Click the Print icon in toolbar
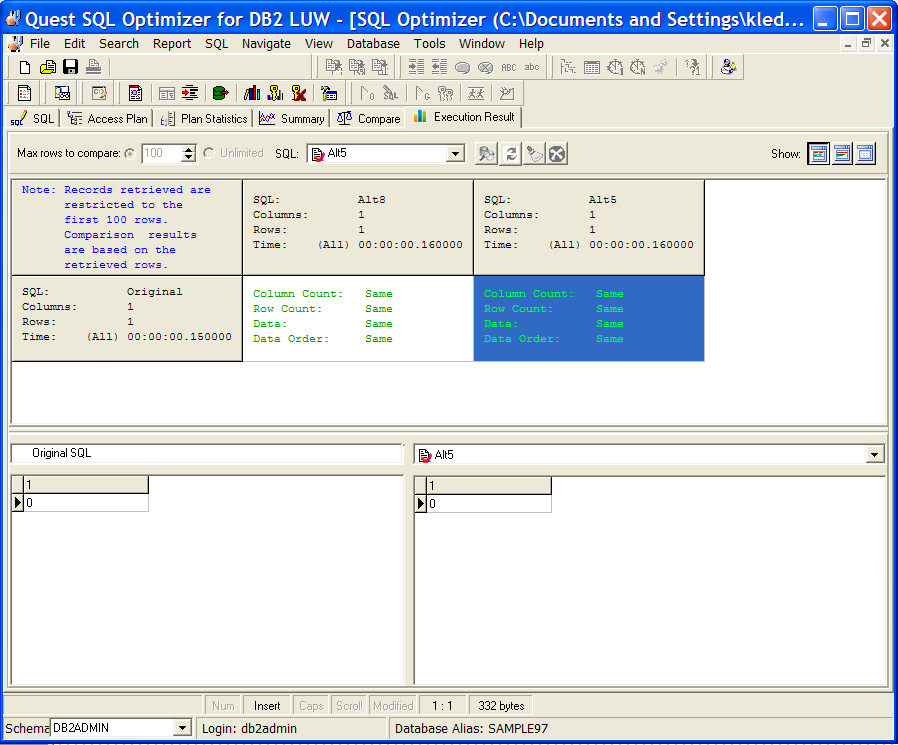This screenshot has height=745, width=898. click(x=93, y=67)
